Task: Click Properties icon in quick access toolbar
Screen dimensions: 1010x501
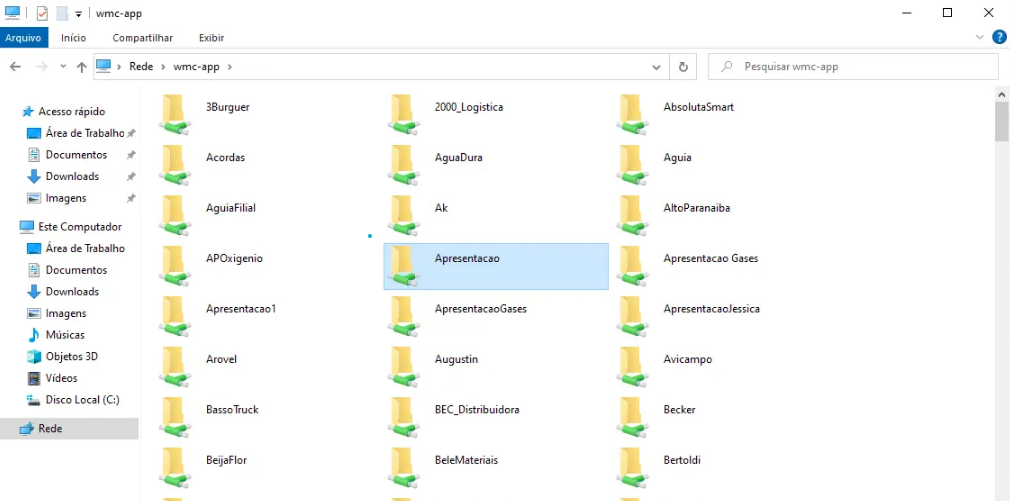Action: tap(42, 13)
